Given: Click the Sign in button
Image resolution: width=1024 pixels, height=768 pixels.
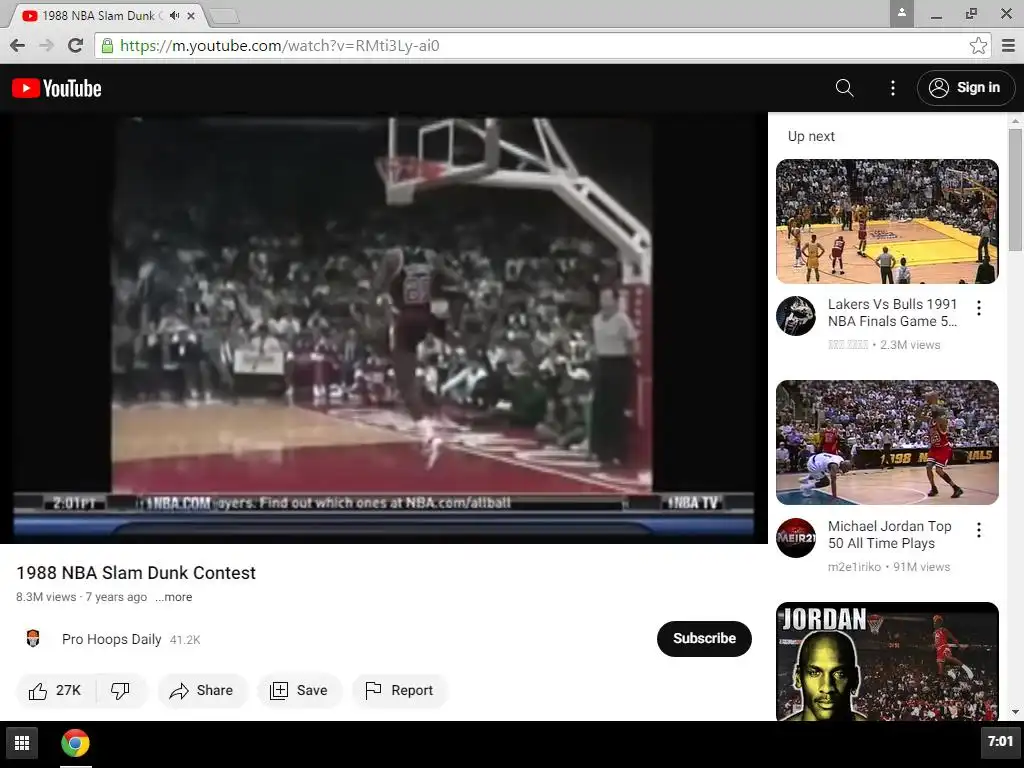Looking at the screenshot, I should (965, 88).
